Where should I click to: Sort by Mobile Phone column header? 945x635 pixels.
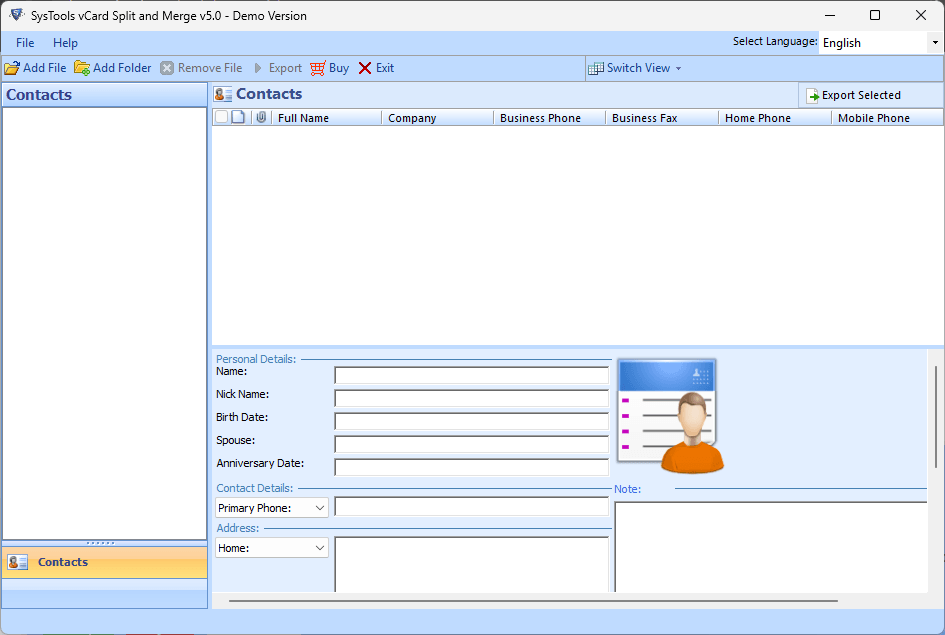tap(888, 118)
